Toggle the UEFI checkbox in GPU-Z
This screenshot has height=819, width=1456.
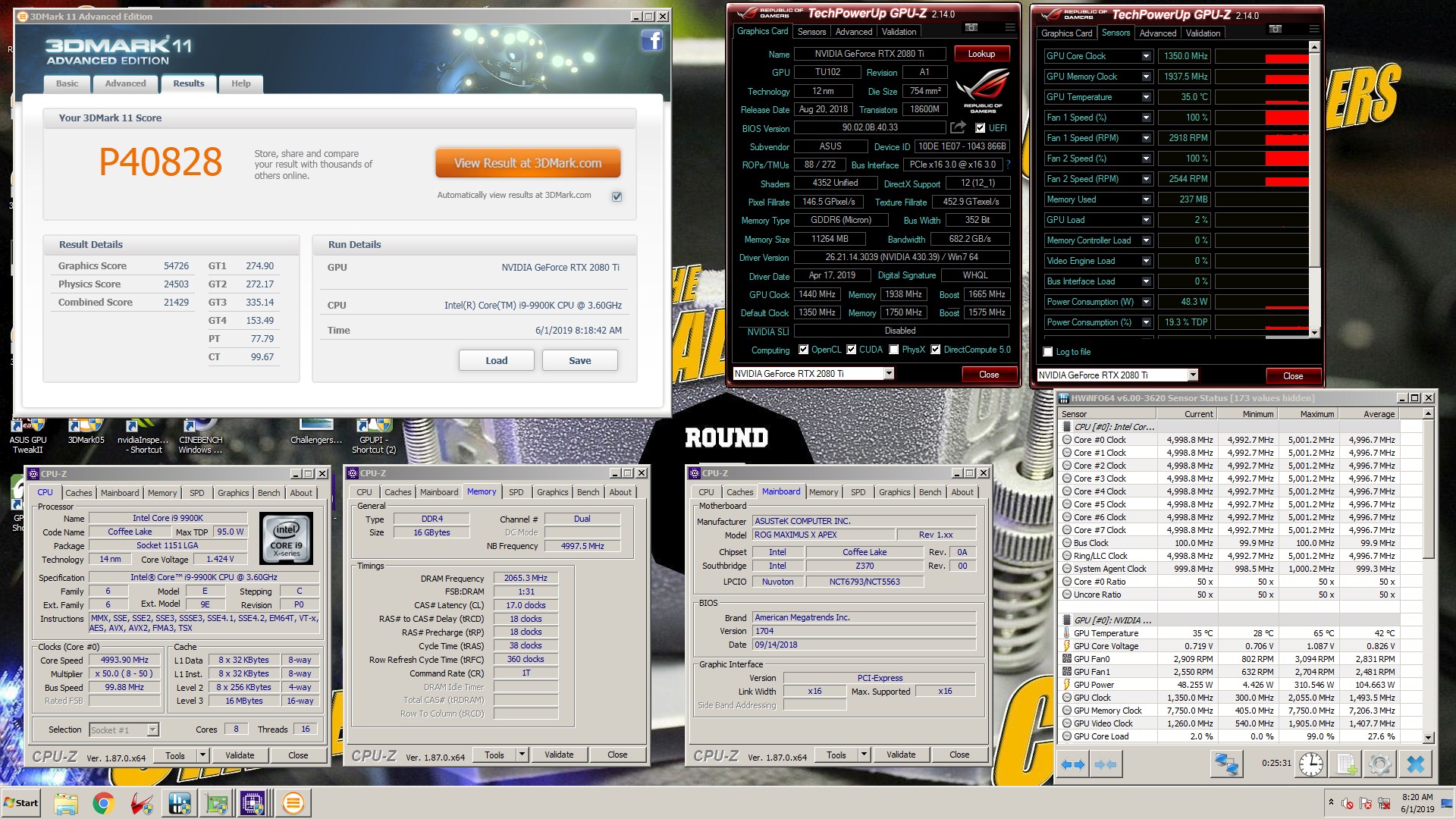[980, 128]
